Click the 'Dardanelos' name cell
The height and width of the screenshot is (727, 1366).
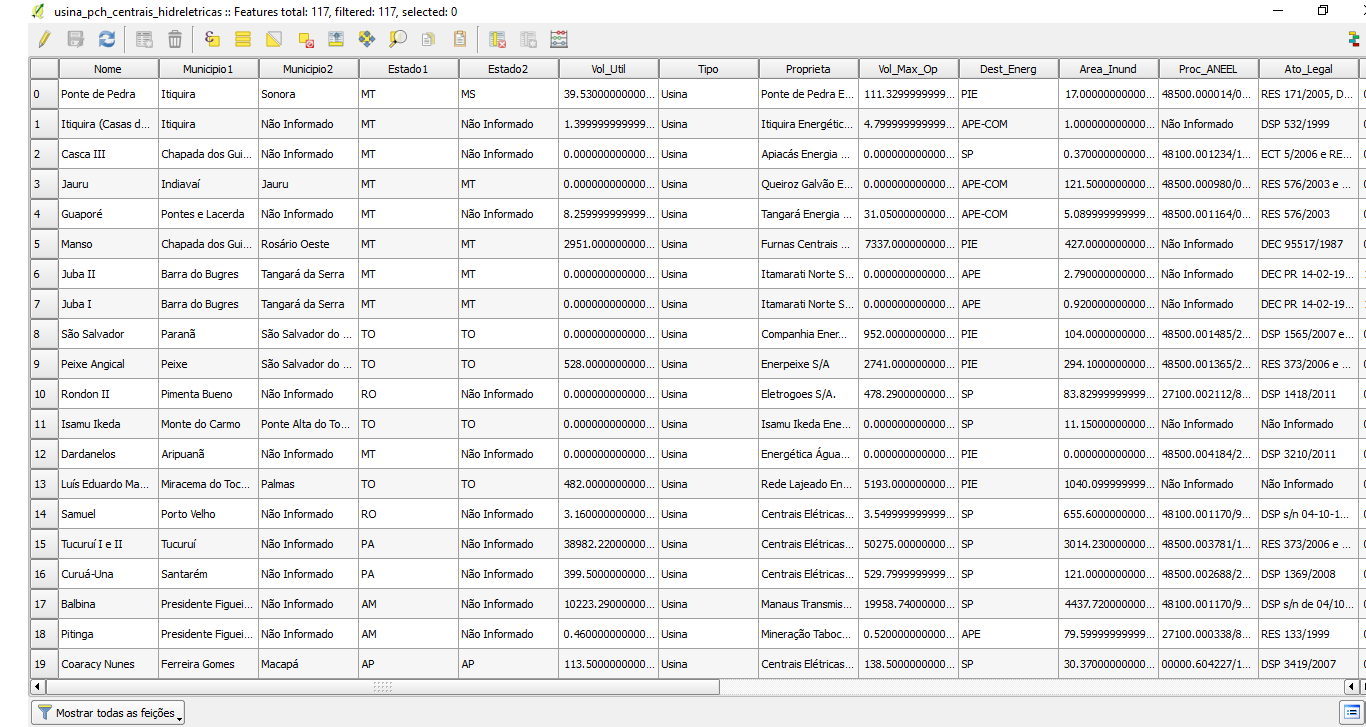(108, 454)
